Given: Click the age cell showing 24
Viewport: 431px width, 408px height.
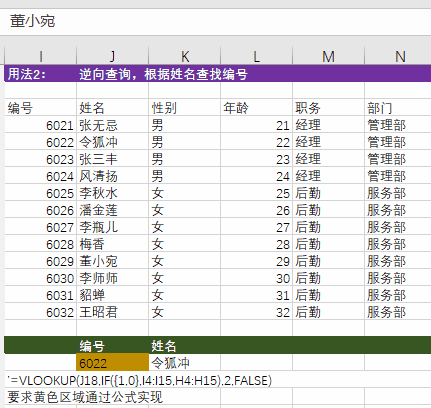Looking at the screenshot, I should click(257, 176).
